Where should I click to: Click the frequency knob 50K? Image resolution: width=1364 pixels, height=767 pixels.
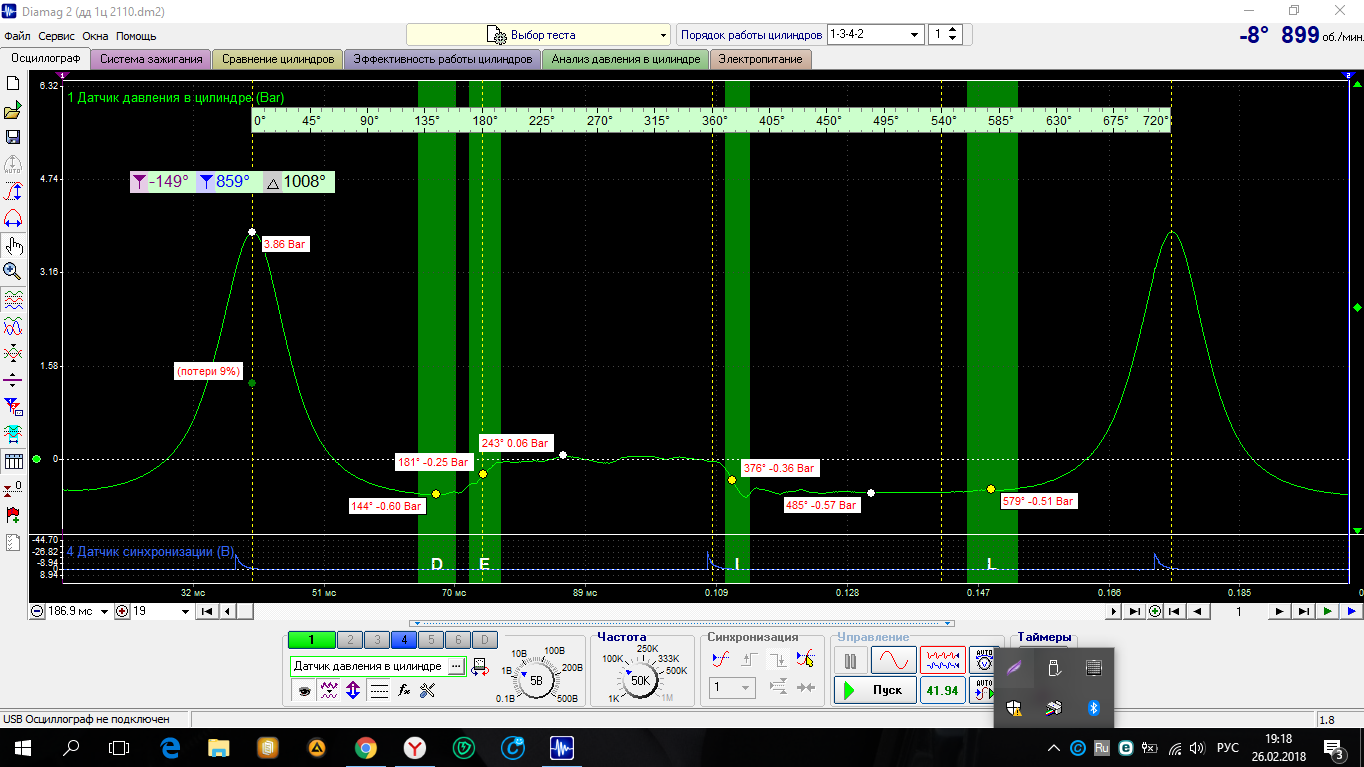click(x=639, y=680)
